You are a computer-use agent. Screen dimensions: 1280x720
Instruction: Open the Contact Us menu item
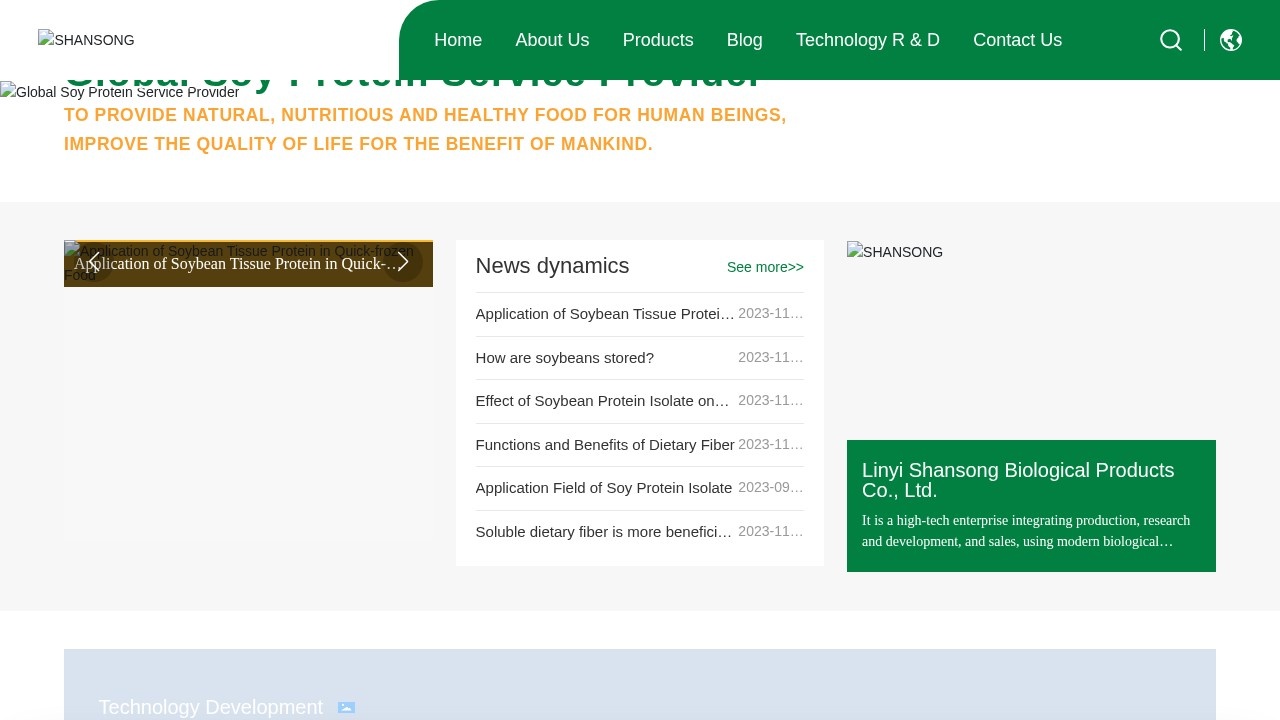tap(1017, 40)
